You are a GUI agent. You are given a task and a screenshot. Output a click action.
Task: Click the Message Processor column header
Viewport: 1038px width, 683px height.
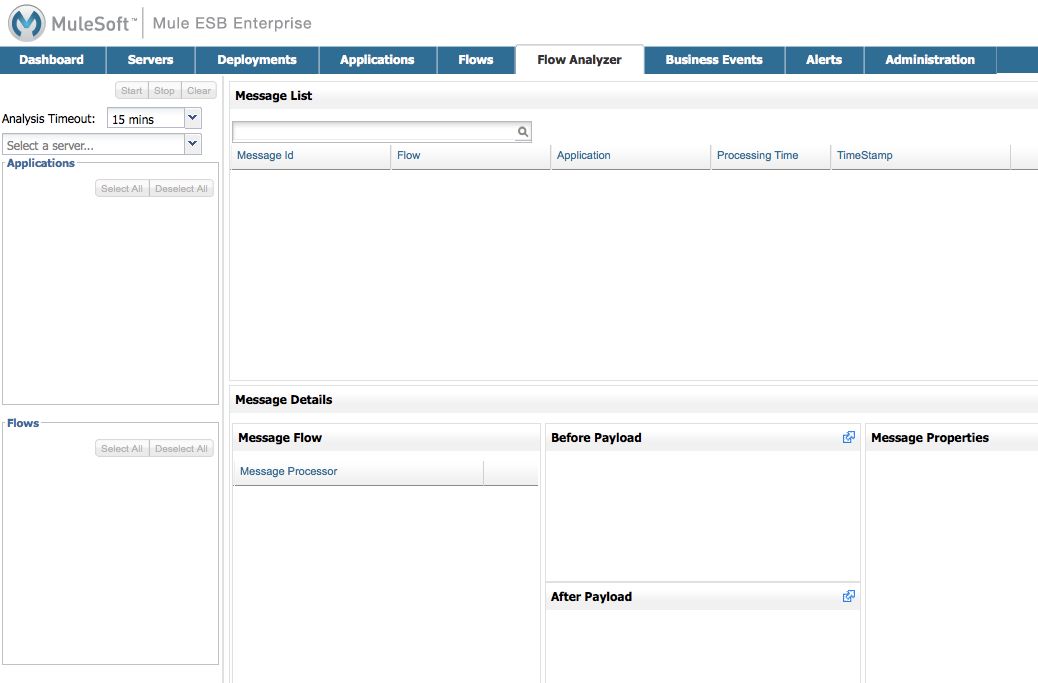point(289,472)
